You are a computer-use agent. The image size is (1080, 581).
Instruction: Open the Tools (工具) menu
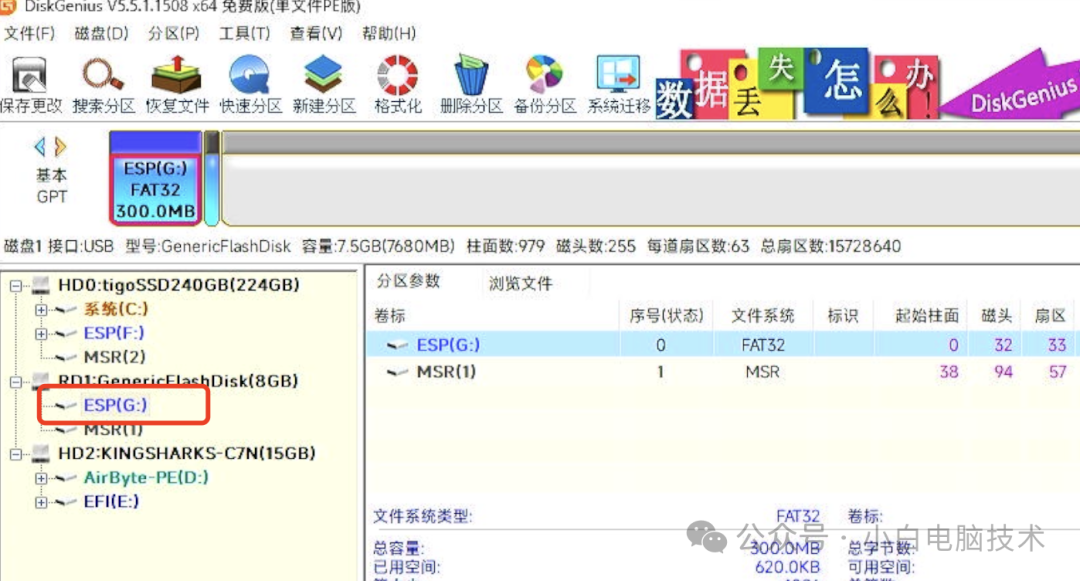pyautogui.click(x=245, y=34)
